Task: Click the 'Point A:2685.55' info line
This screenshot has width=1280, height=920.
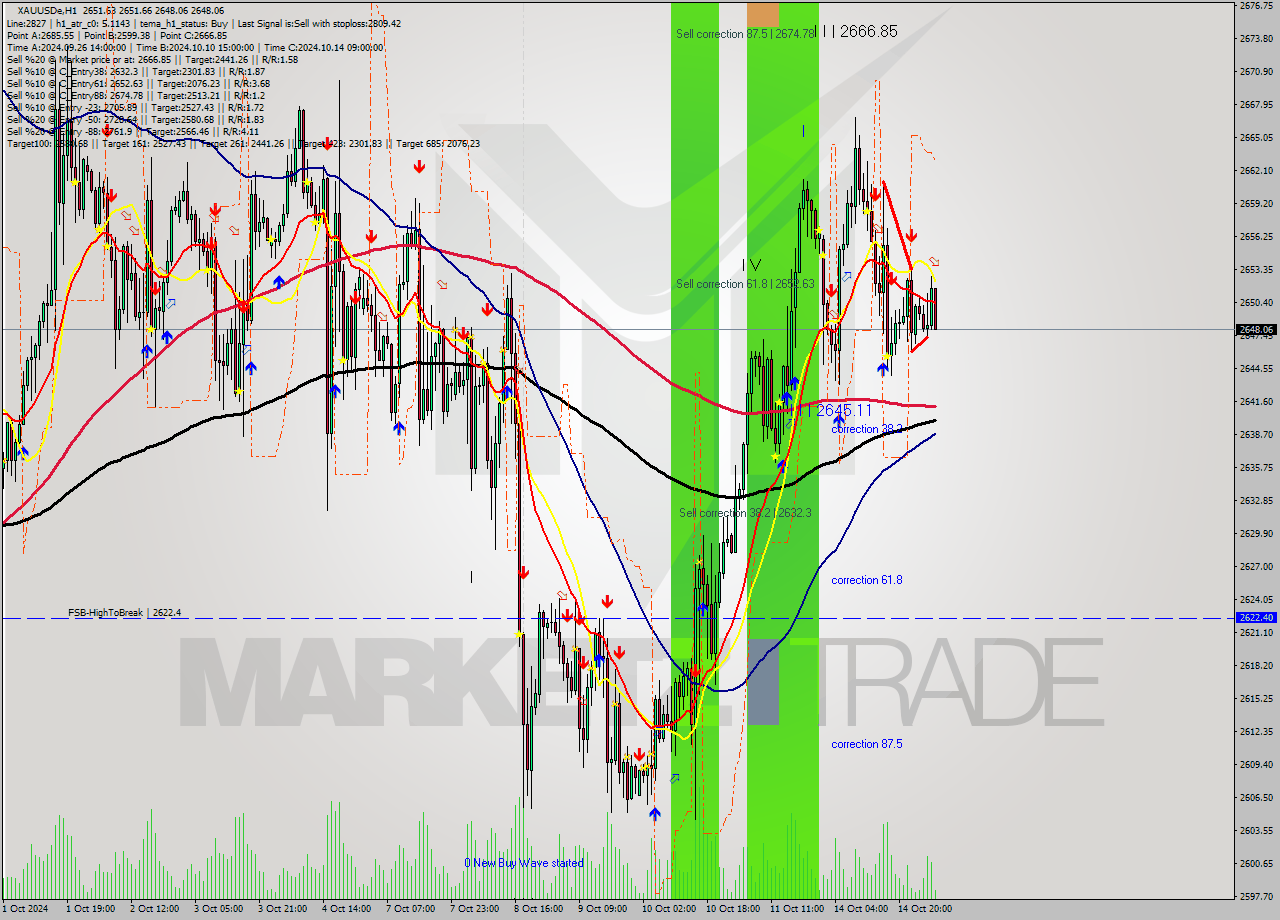Action: pyautogui.click(x=117, y=35)
